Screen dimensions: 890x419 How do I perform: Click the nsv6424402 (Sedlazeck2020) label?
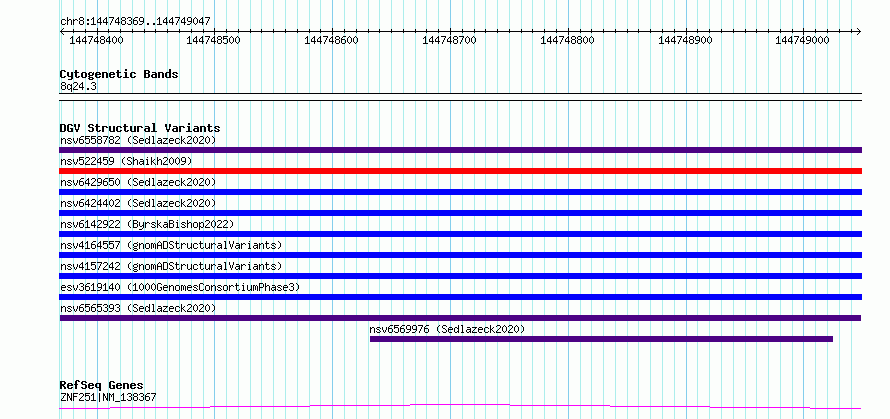pyautogui.click(x=138, y=203)
